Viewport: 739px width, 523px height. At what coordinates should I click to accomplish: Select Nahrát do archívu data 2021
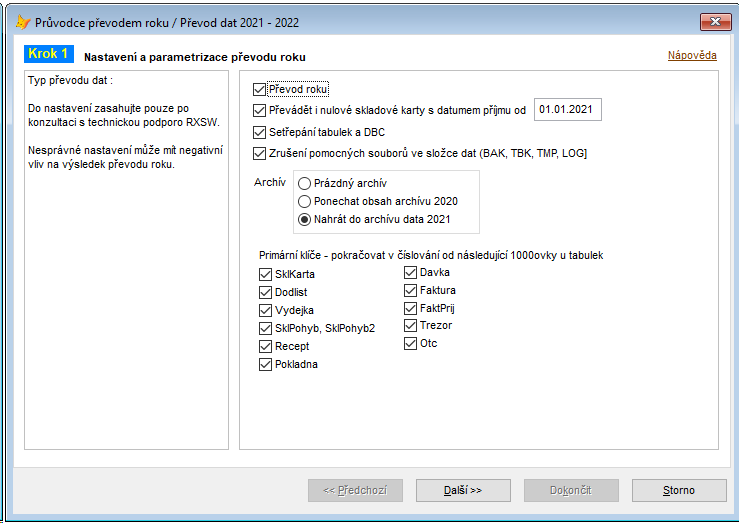coord(304,219)
